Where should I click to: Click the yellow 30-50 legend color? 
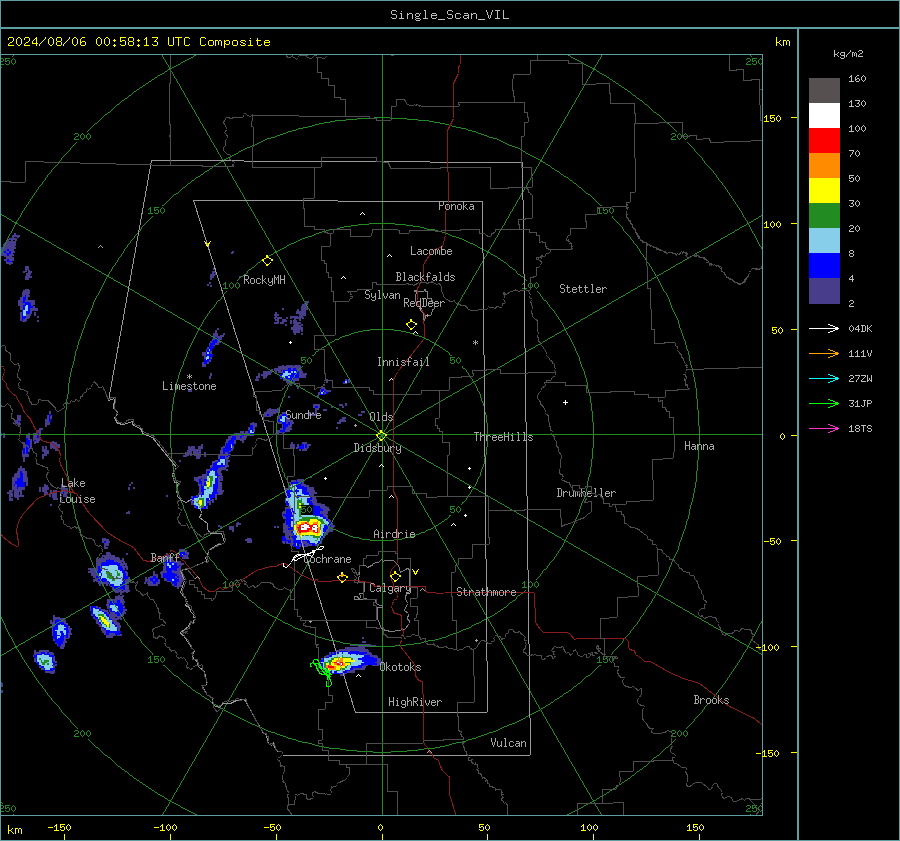pos(824,191)
